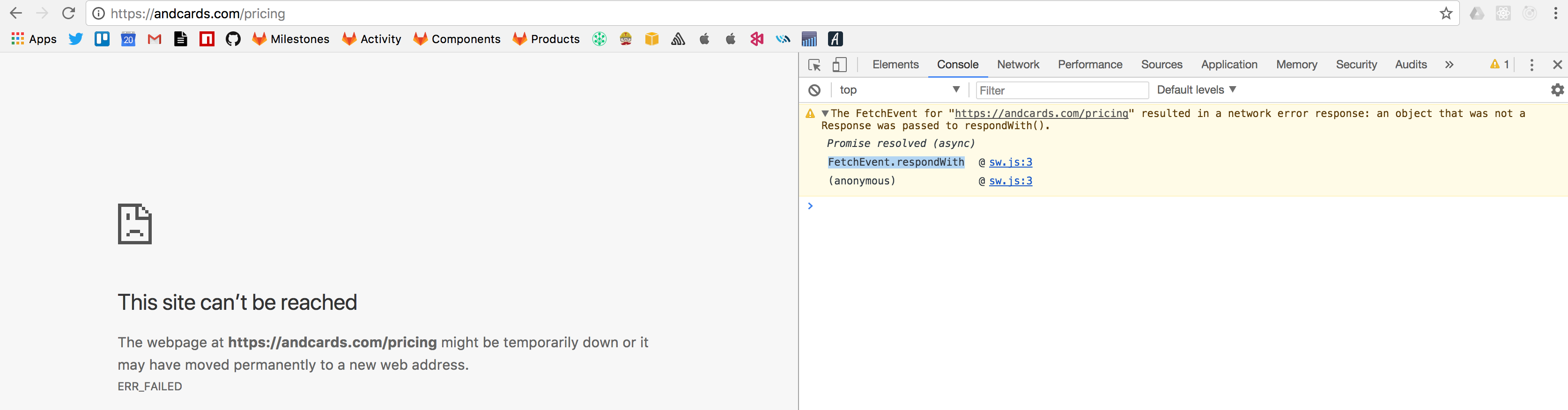
Task: Click the browser forward arrow
Action: [42, 14]
